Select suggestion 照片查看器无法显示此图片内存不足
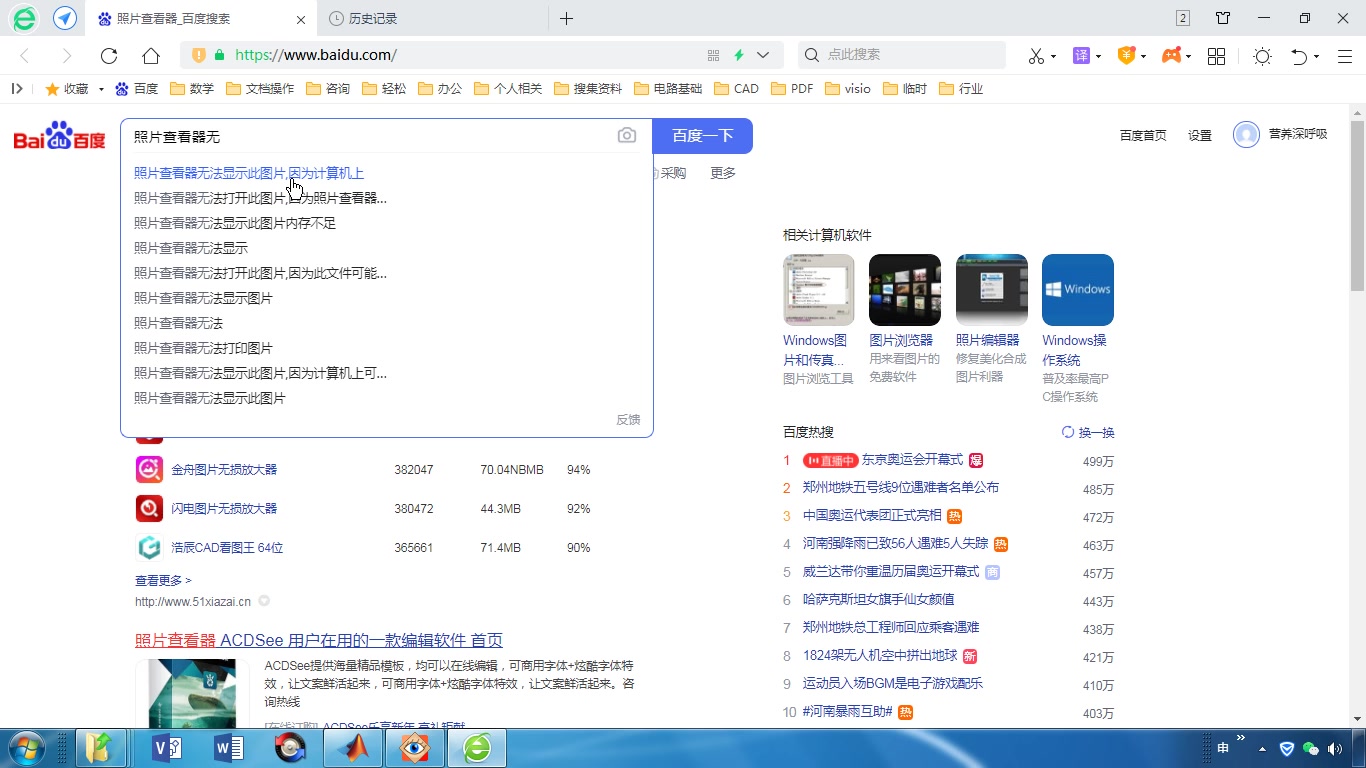Image resolution: width=1366 pixels, height=768 pixels. tap(235, 223)
